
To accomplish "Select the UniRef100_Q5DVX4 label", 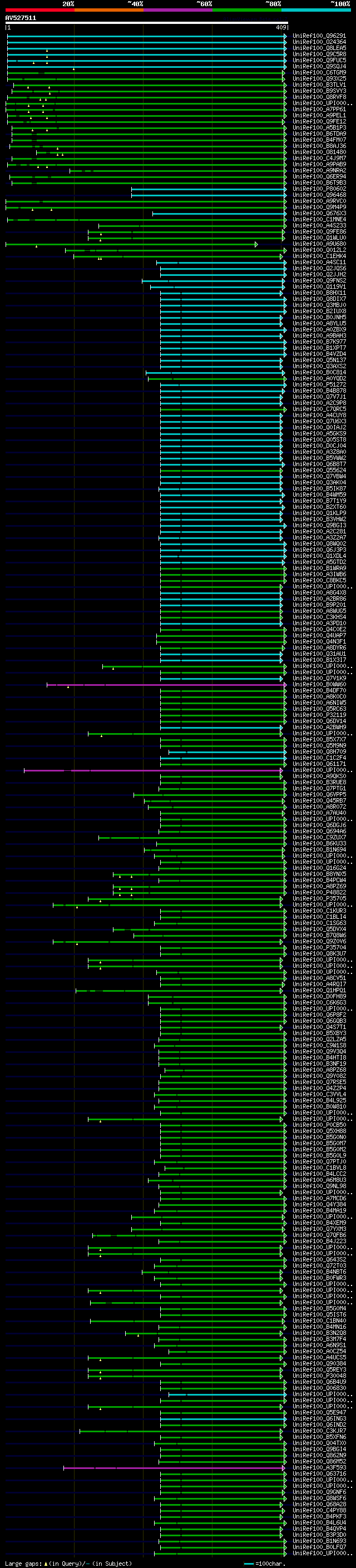I will [x=319, y=929].
